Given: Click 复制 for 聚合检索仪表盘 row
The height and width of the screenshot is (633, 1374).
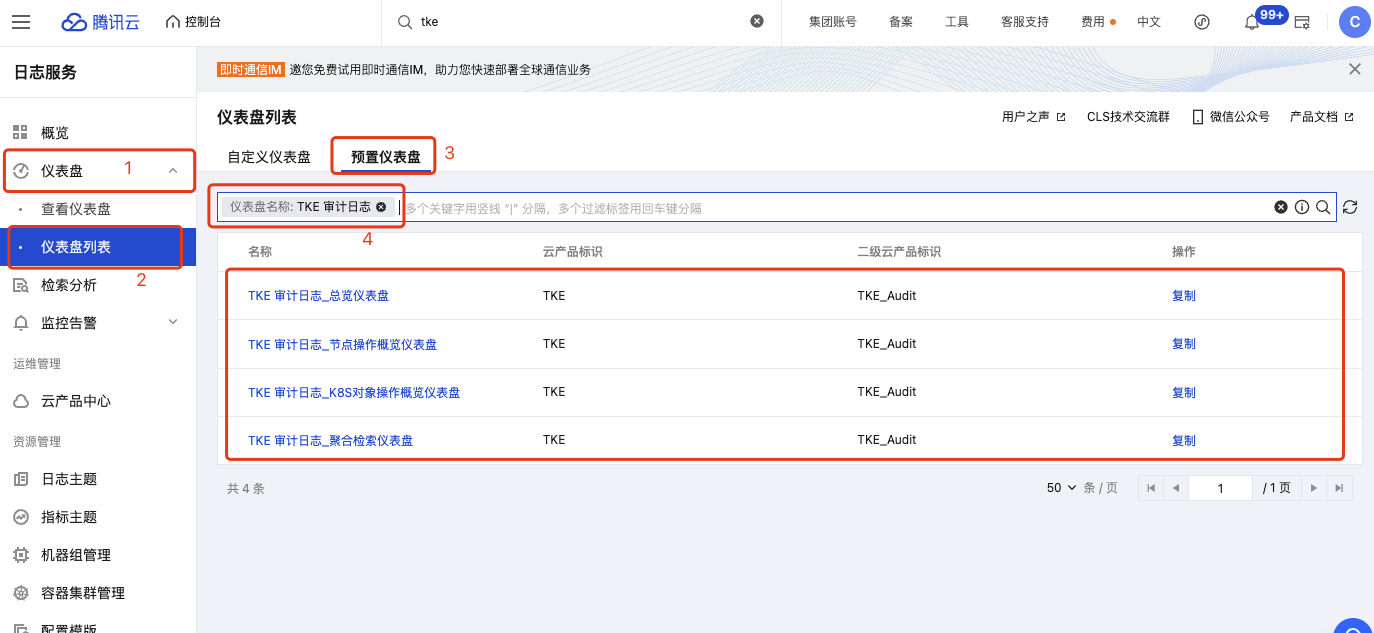Looking at the screenshot, I should pos(1184,441).
